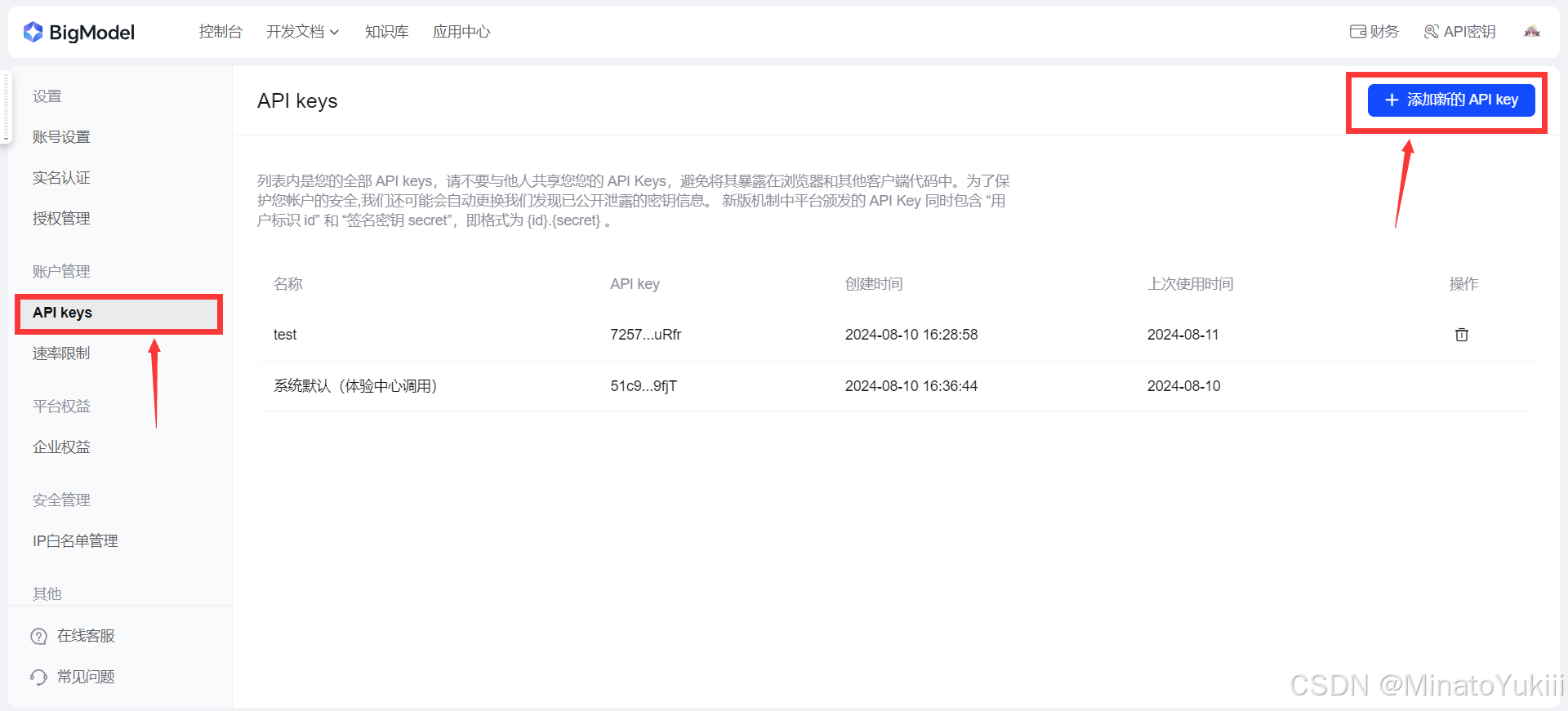Open 账号设置 in the sidebar
The height and width of the screenshot is (711, 1568).
(61, 137)
